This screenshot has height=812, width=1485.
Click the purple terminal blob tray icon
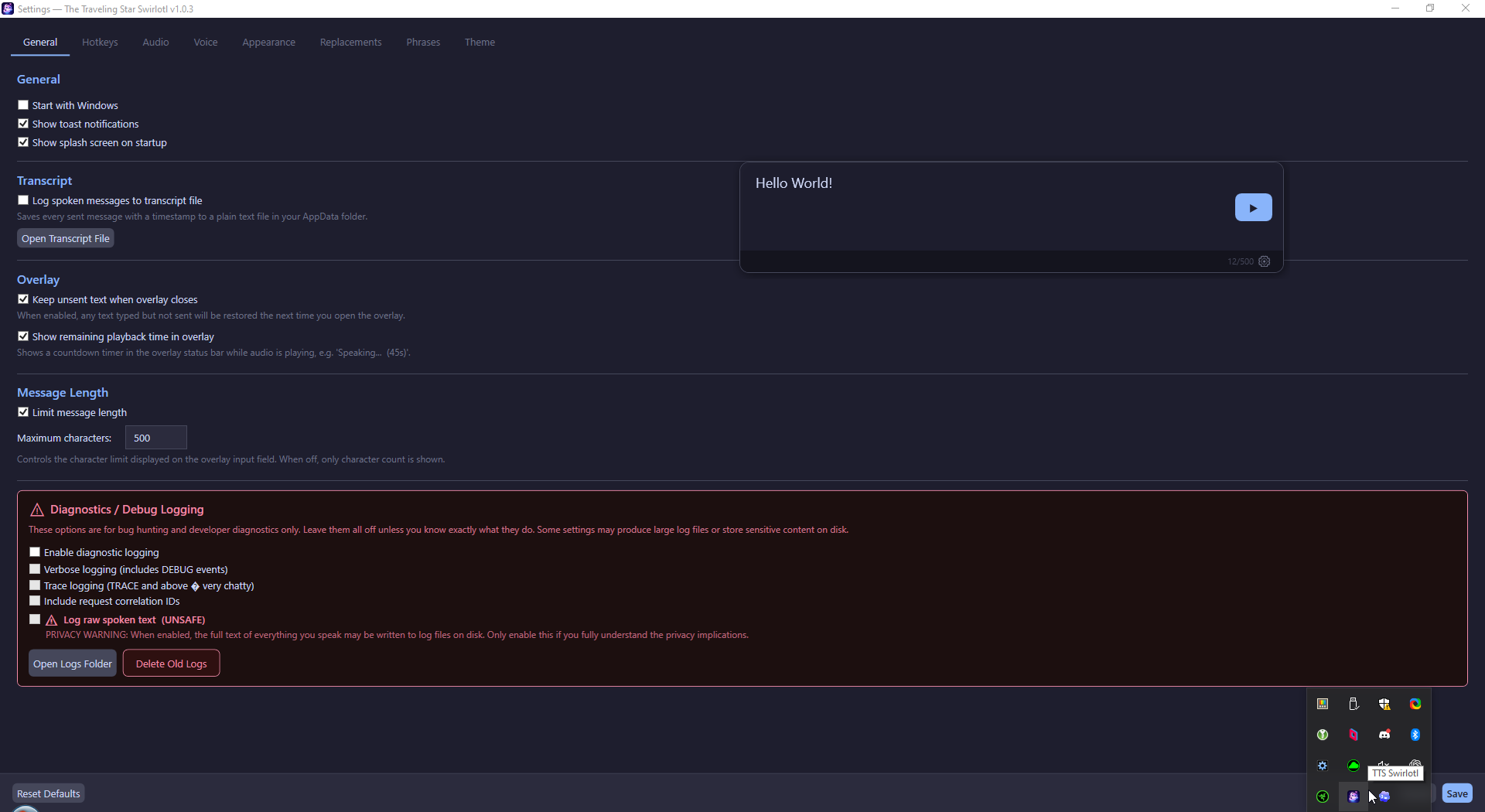[x=1384, y=797]
